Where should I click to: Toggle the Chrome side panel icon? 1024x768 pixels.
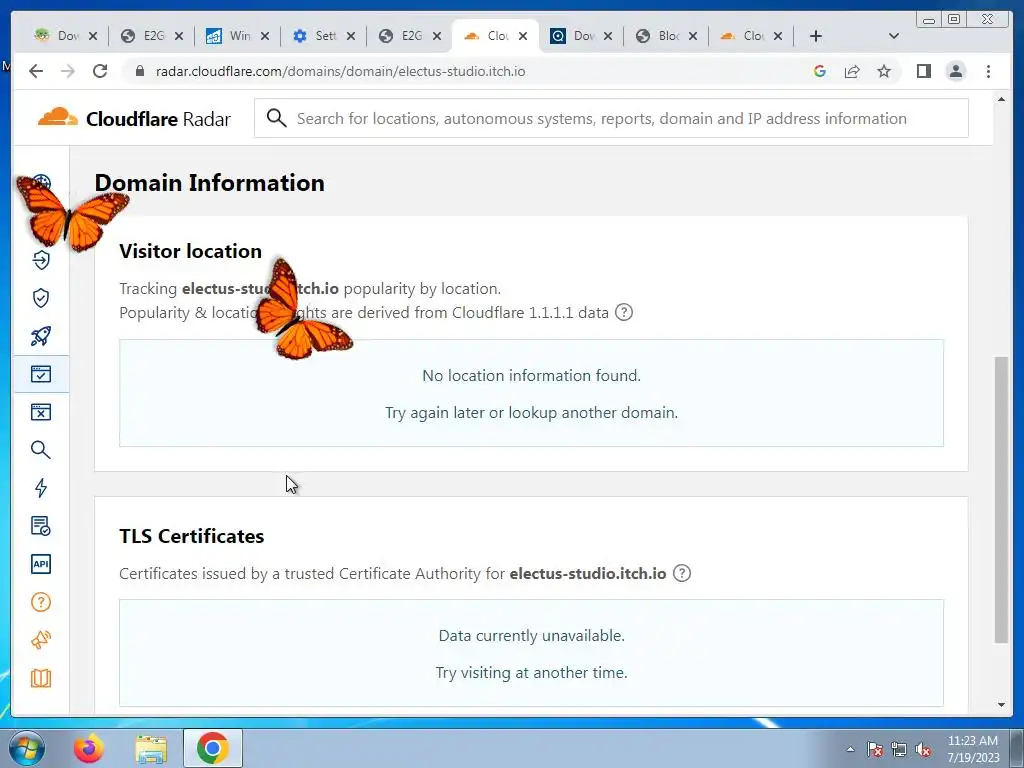pyautogui.click(x=923, y=71)
